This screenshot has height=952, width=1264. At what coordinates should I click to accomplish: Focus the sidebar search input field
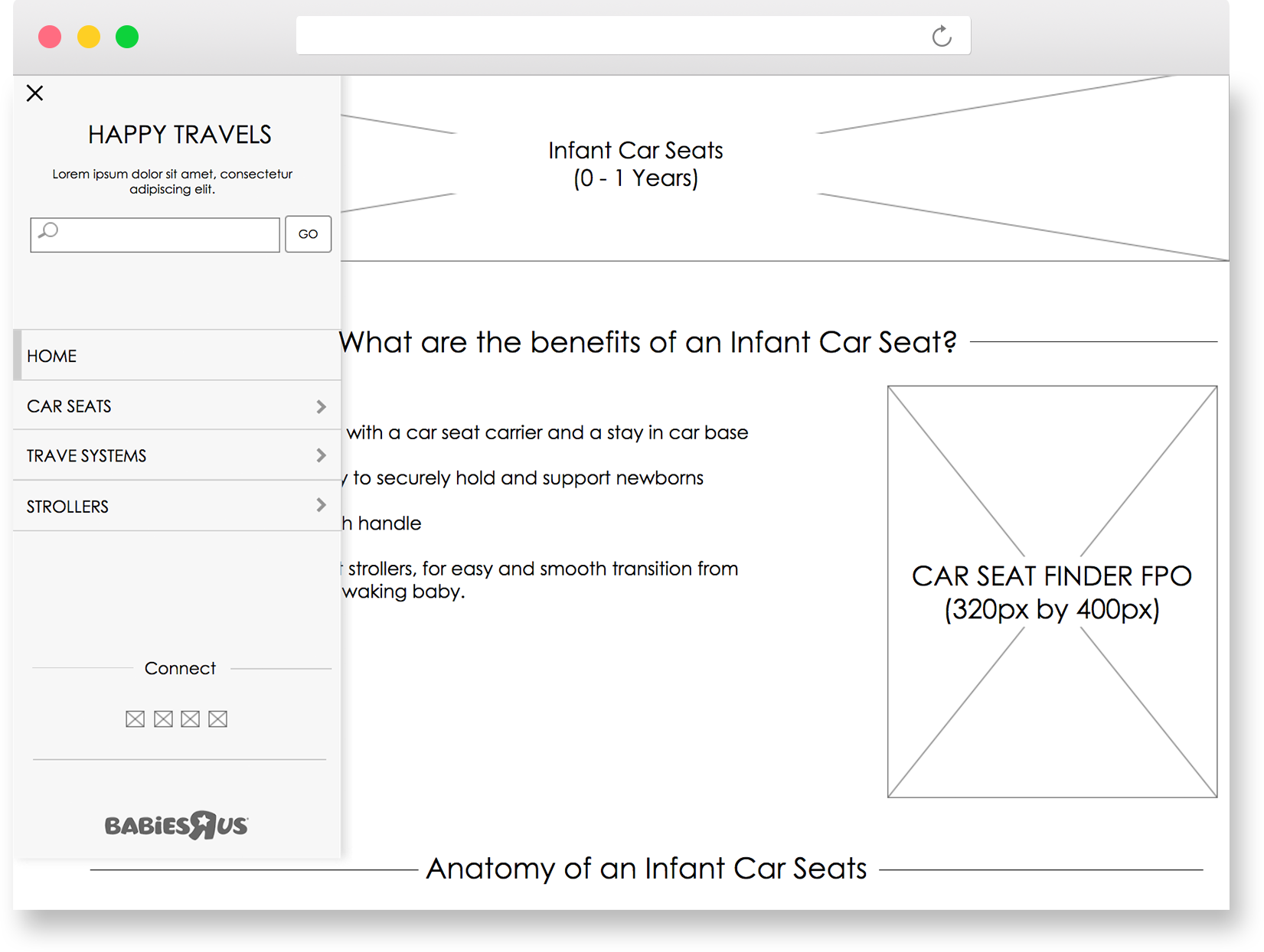pos(155,235)
